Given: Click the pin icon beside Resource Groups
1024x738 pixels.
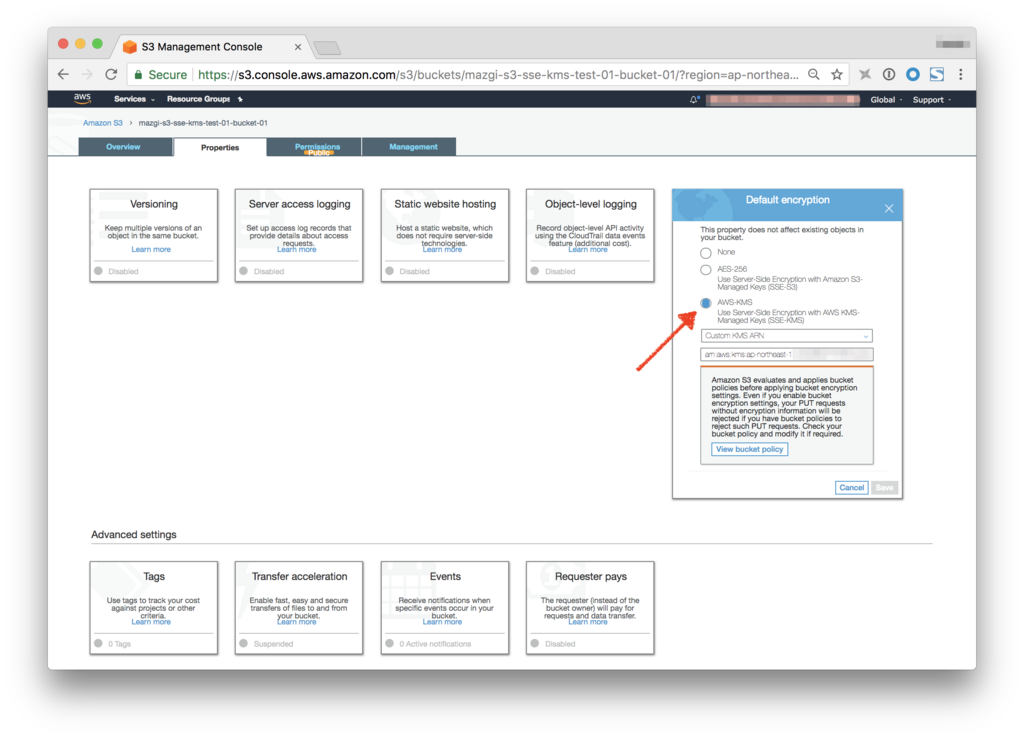Looking at the screenshot, I should tap(240, 99).
